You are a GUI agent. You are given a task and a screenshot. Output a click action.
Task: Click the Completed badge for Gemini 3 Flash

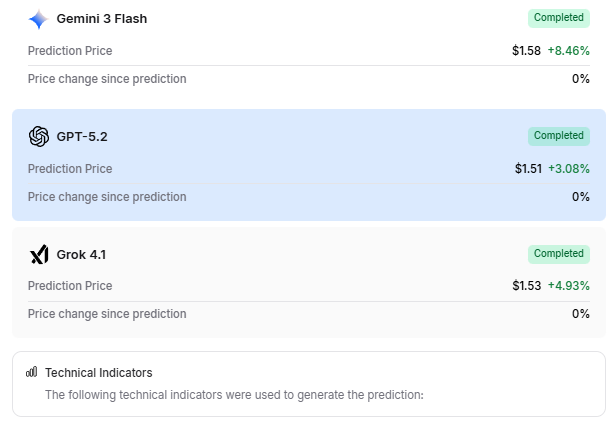click(559, 18)
